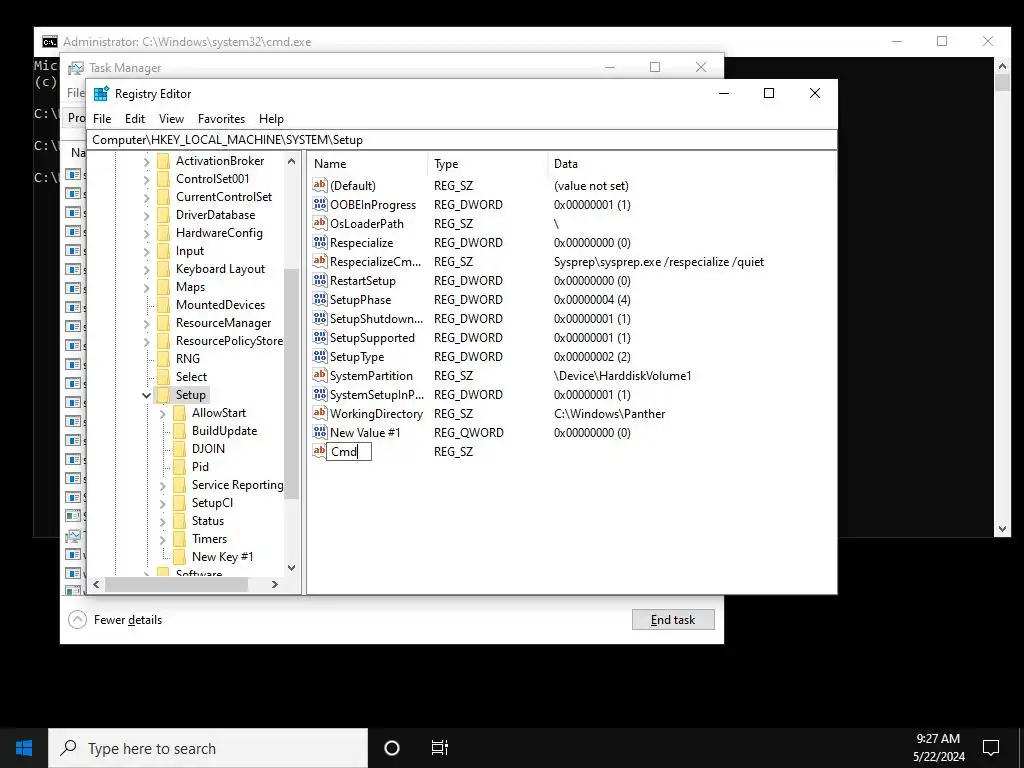Click the cmd.exe title bar icon
The height and width of the screenshot is (768, 1024).
(x=50, y=42)
